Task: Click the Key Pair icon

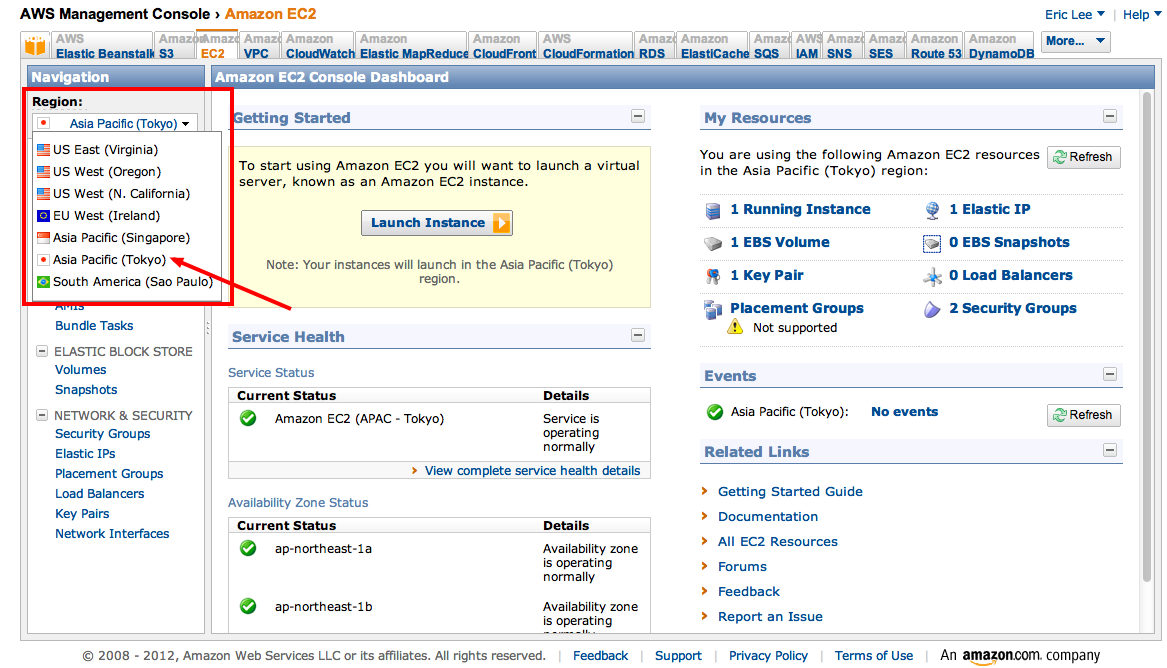Action: (712, 276)
